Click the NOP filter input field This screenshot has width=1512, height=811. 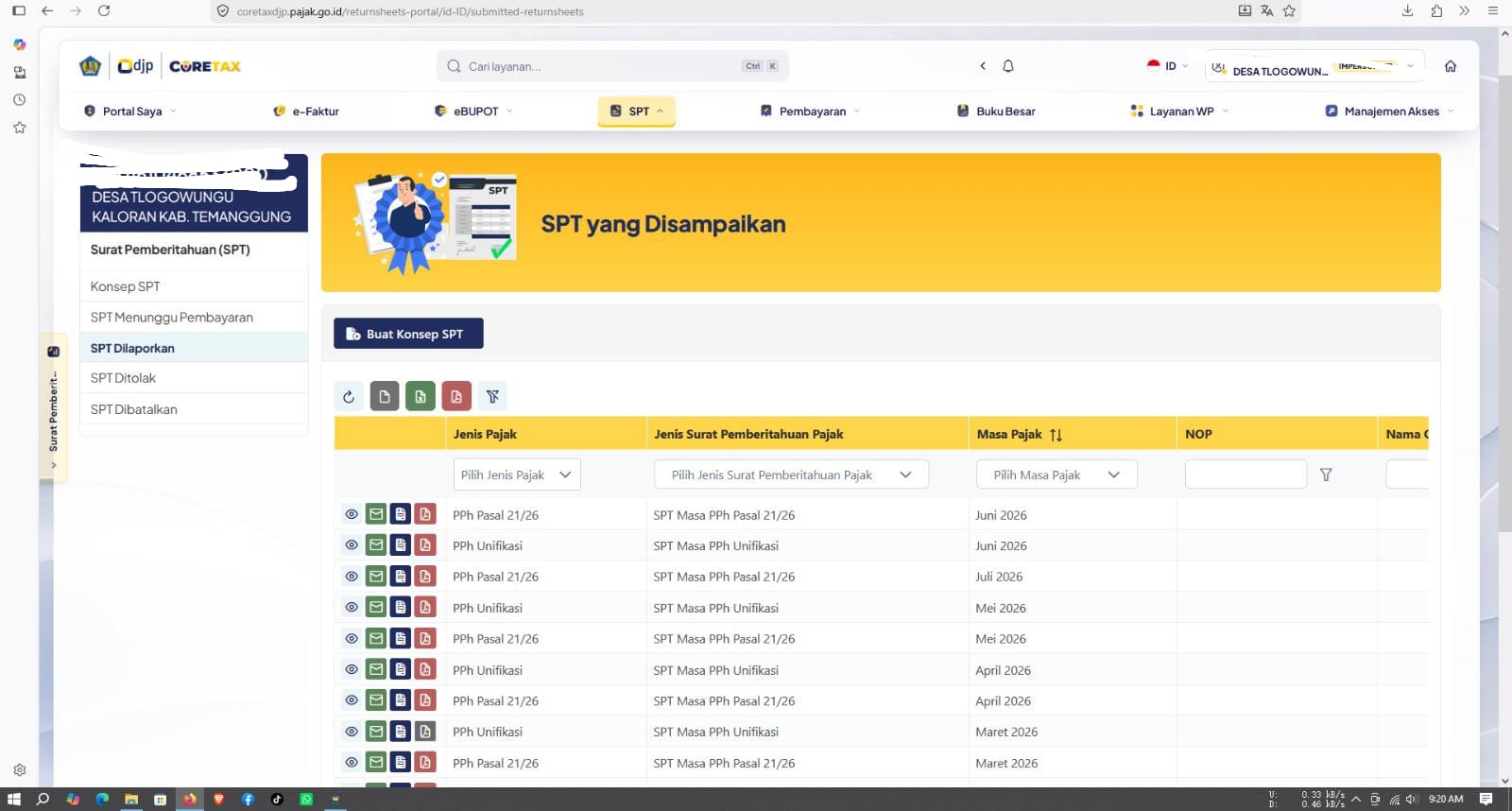click(x=1246, y=475)
